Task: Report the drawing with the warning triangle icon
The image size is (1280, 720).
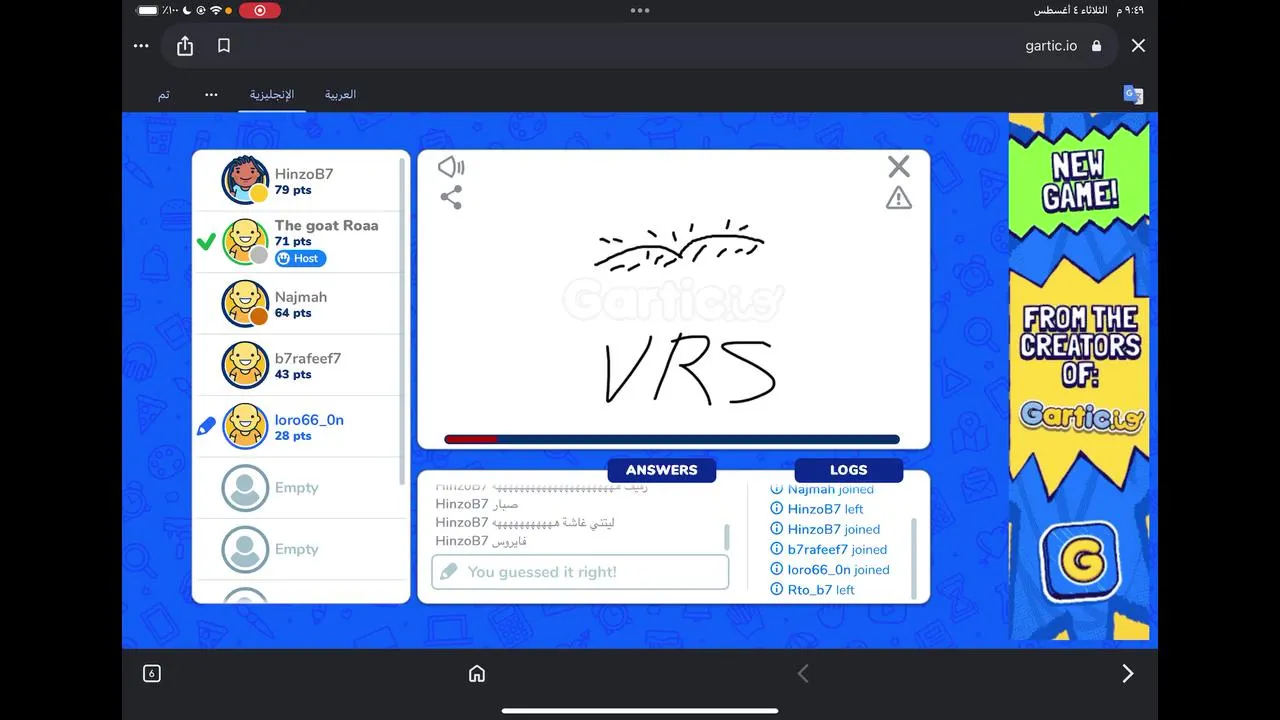Action: point(899,198)
